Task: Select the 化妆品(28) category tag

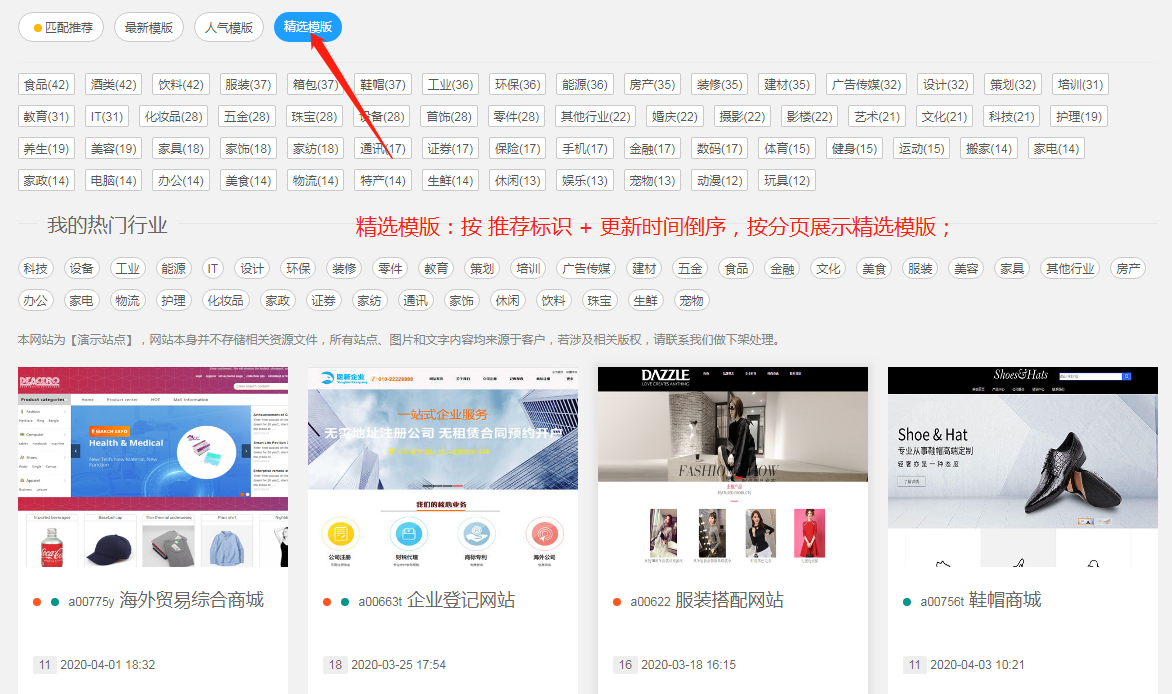Action: [173, 117]
